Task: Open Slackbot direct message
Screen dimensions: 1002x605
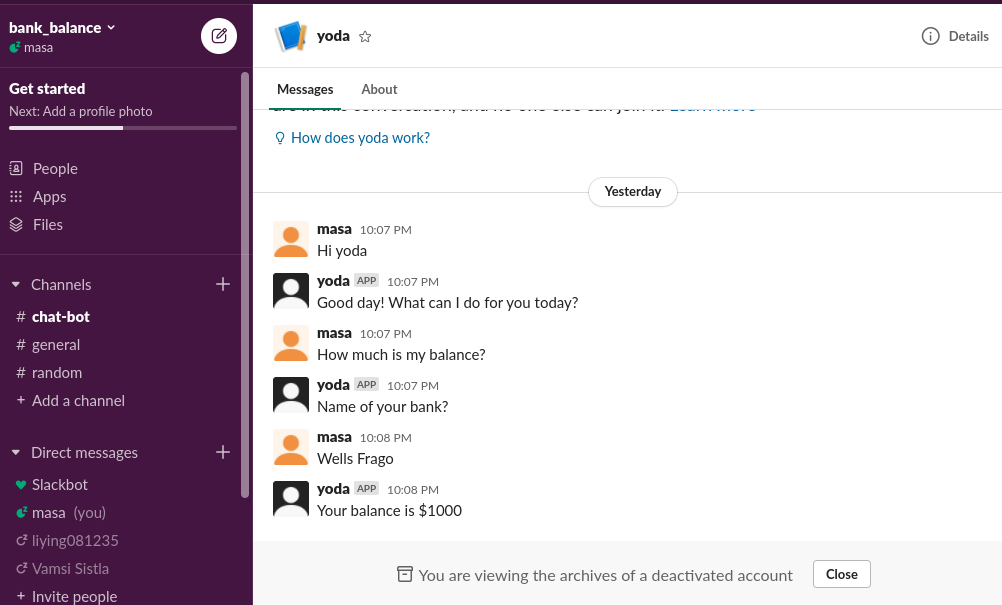Action: pos(60,485)
